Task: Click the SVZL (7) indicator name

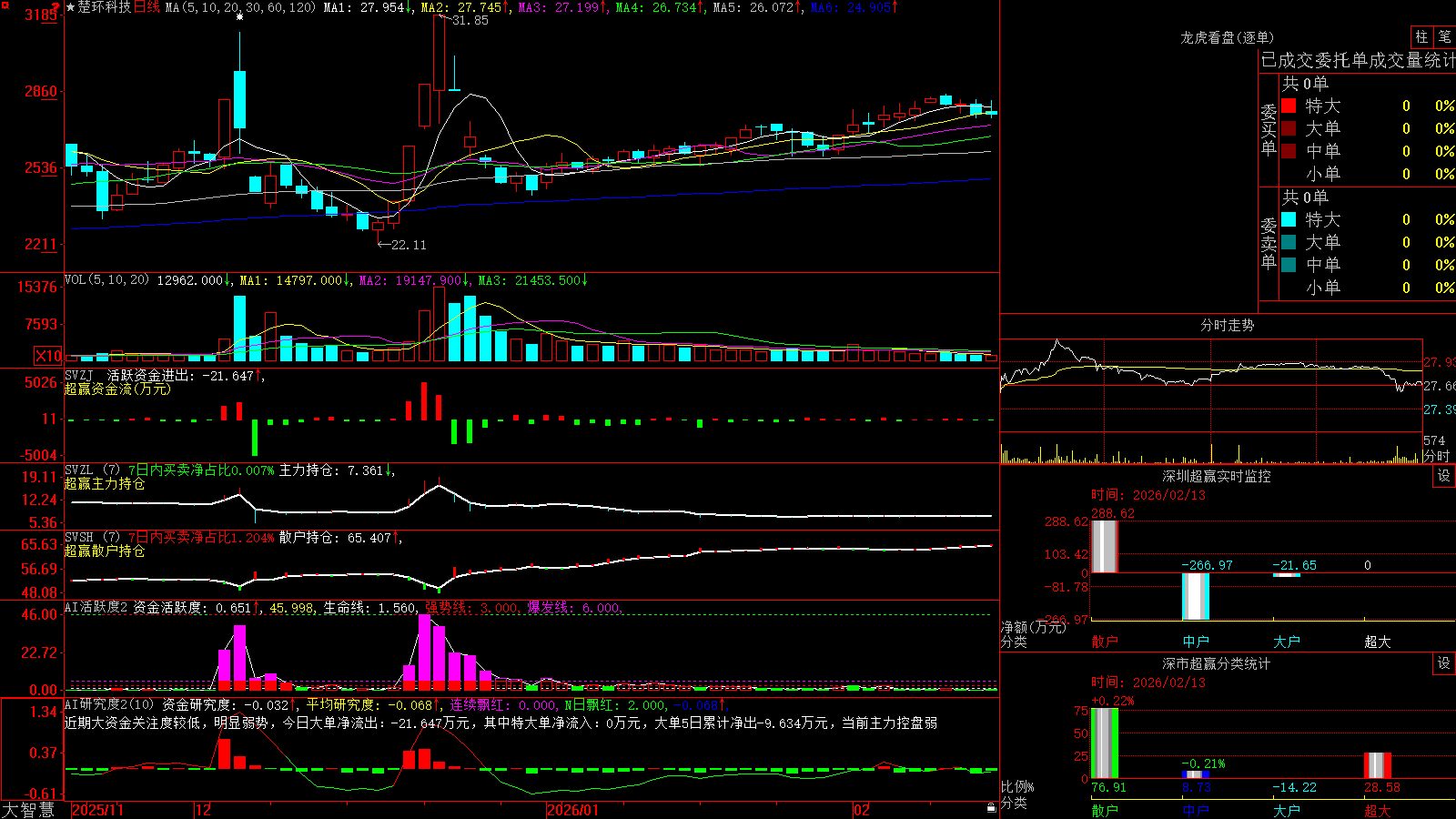Action: [x=92, y=470]
